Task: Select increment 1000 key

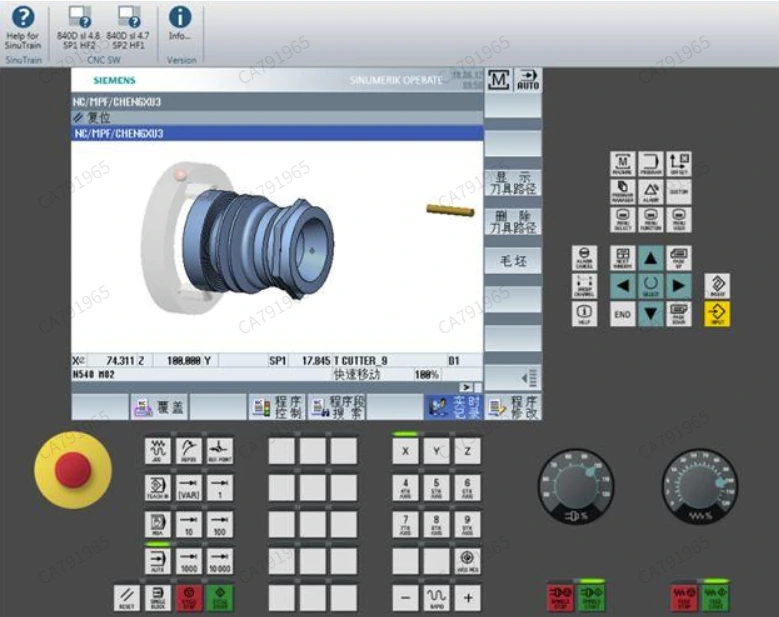Action: (x=189, y=561)
